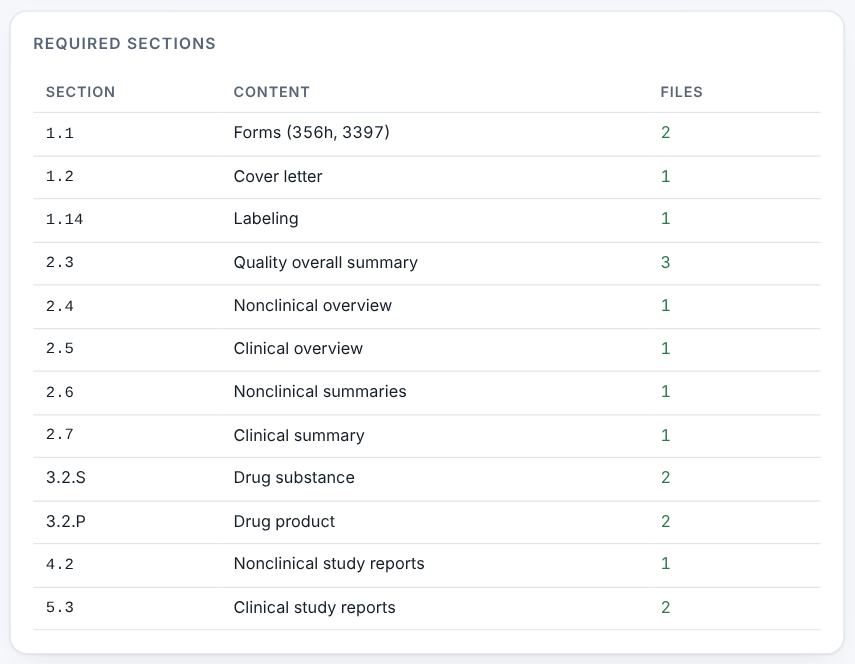The width and height of the screenshot is (855, 664).
Task: Select section number 1.1
Action: (59, 133)
